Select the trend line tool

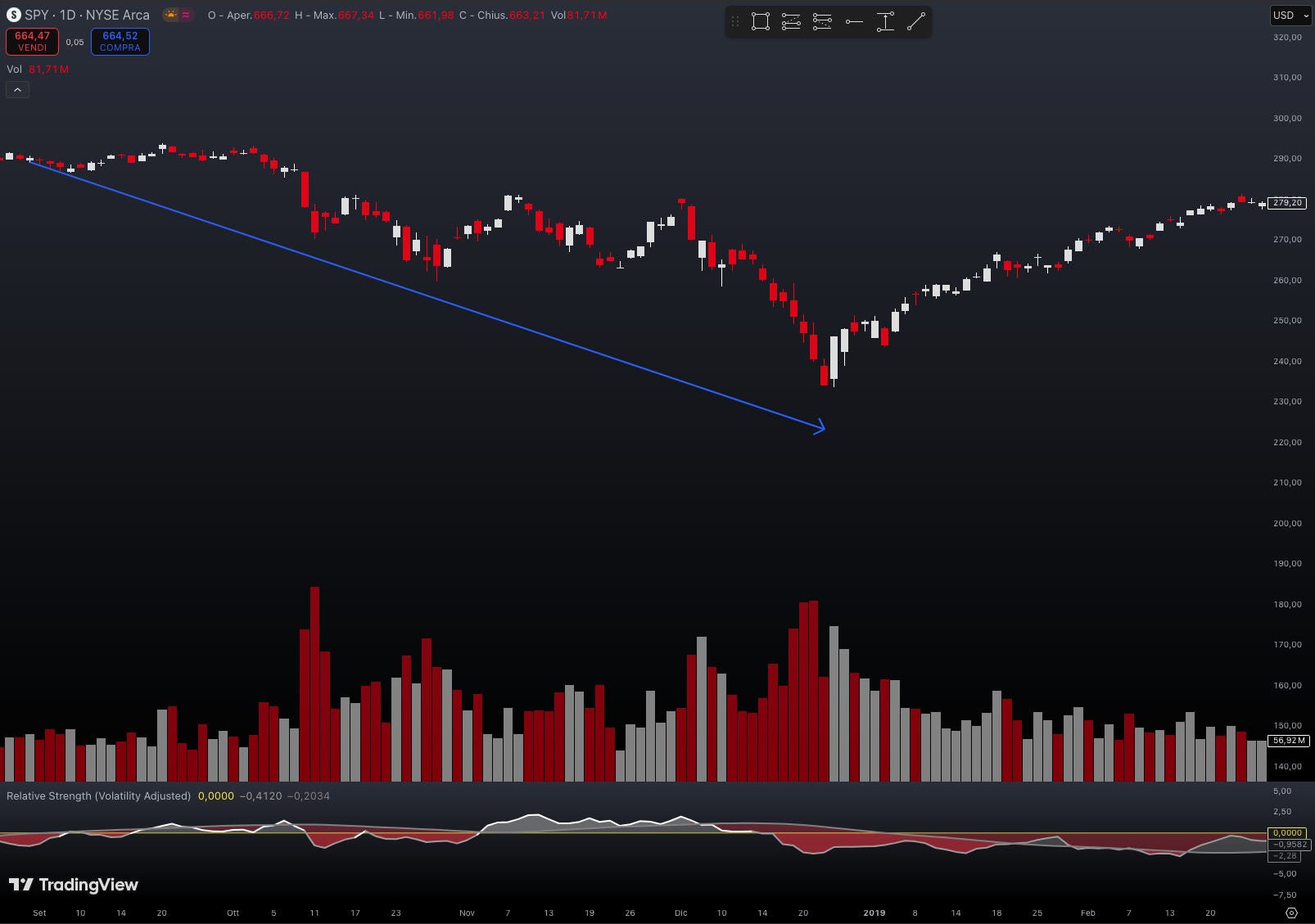[x=916, y=21]
